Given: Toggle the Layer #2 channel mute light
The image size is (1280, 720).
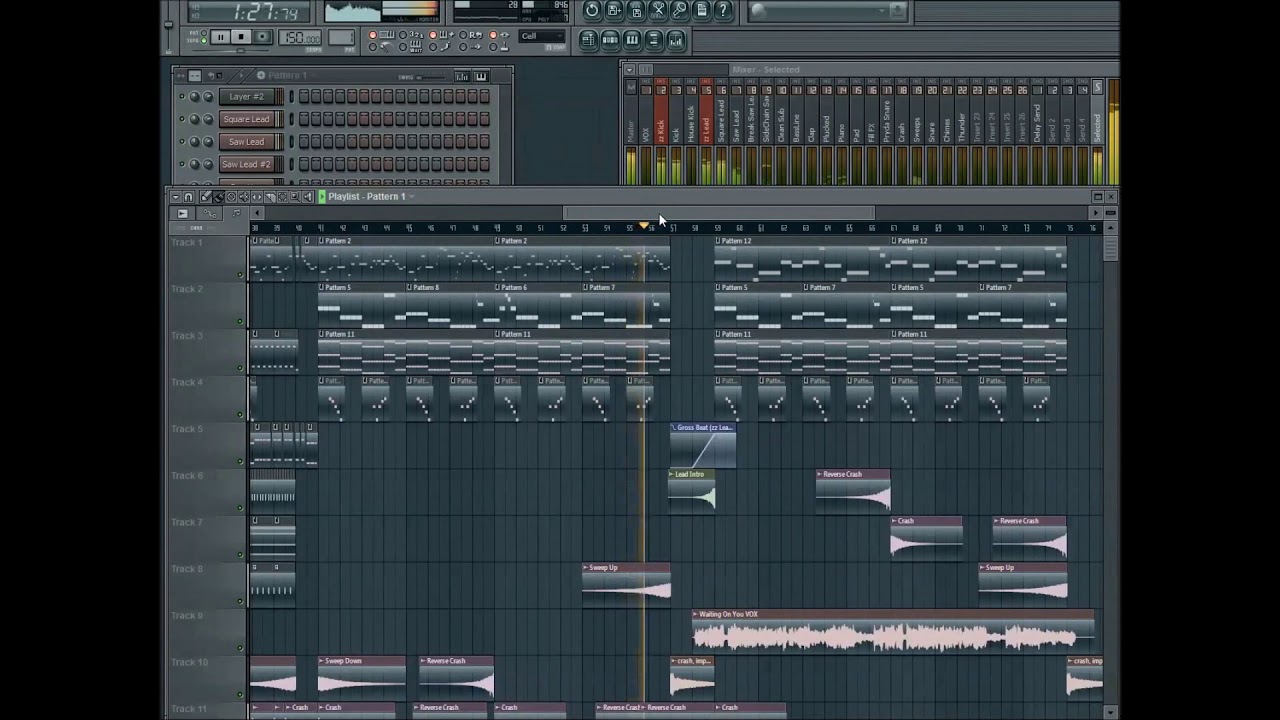Looking at the screenshot, I should (x=182, y=97).
